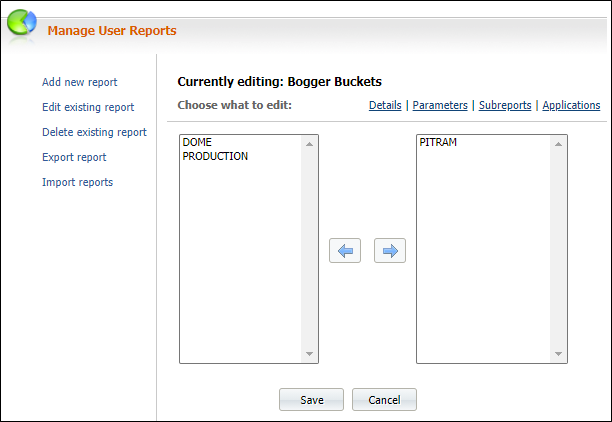Select PITRAM in the right list
The height and width of the screenshot is (422, 612).
click(438, 142)
